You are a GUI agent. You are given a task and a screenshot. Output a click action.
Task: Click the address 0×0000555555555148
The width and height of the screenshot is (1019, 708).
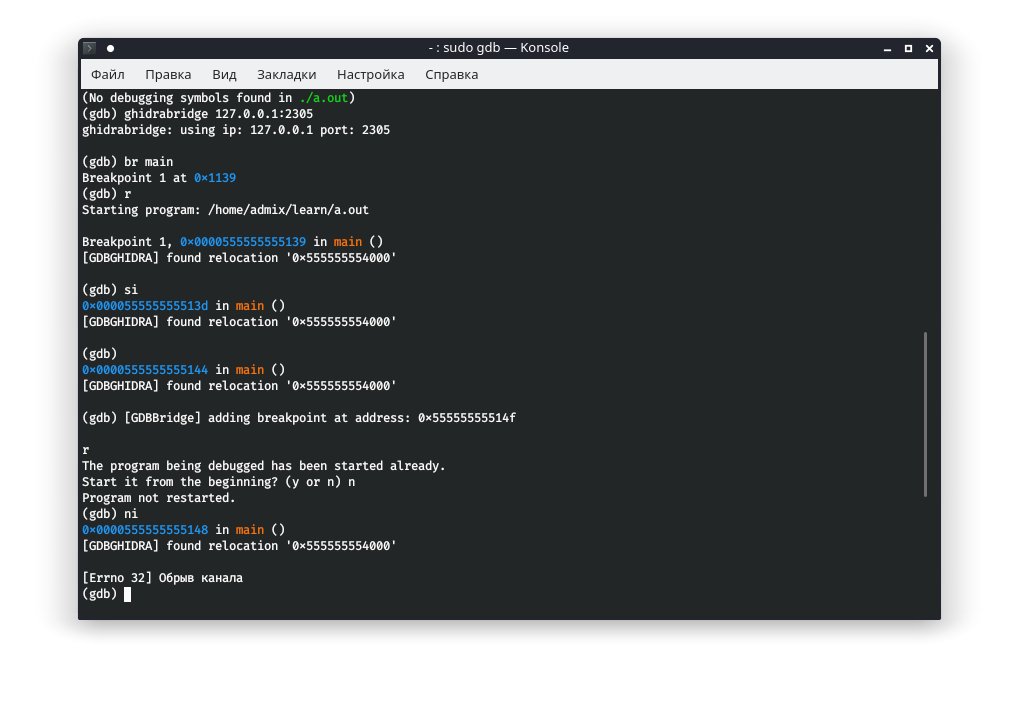coord(145,530)
